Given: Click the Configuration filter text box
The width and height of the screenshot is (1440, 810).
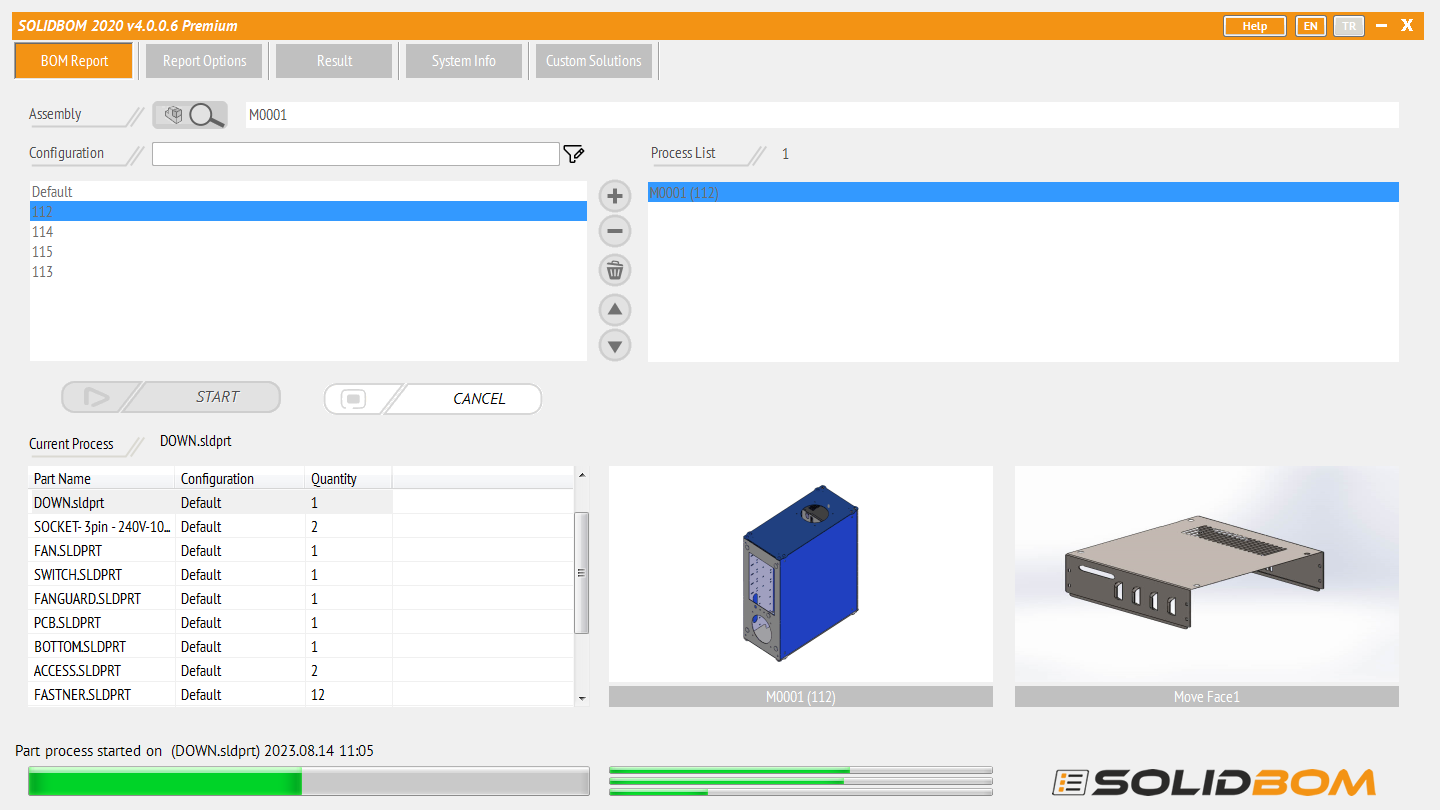Looking at the screenshot, I should point(355,154).
